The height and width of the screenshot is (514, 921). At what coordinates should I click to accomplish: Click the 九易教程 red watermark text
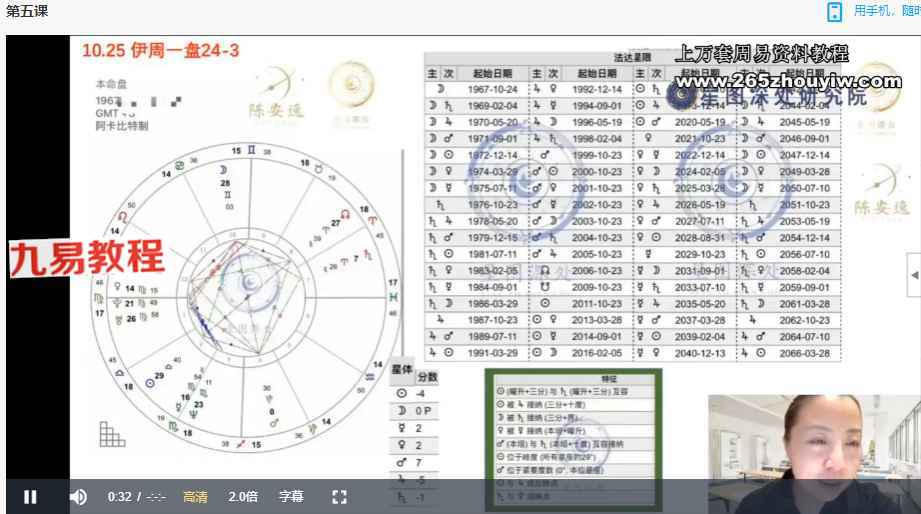[x=87, y=258]
